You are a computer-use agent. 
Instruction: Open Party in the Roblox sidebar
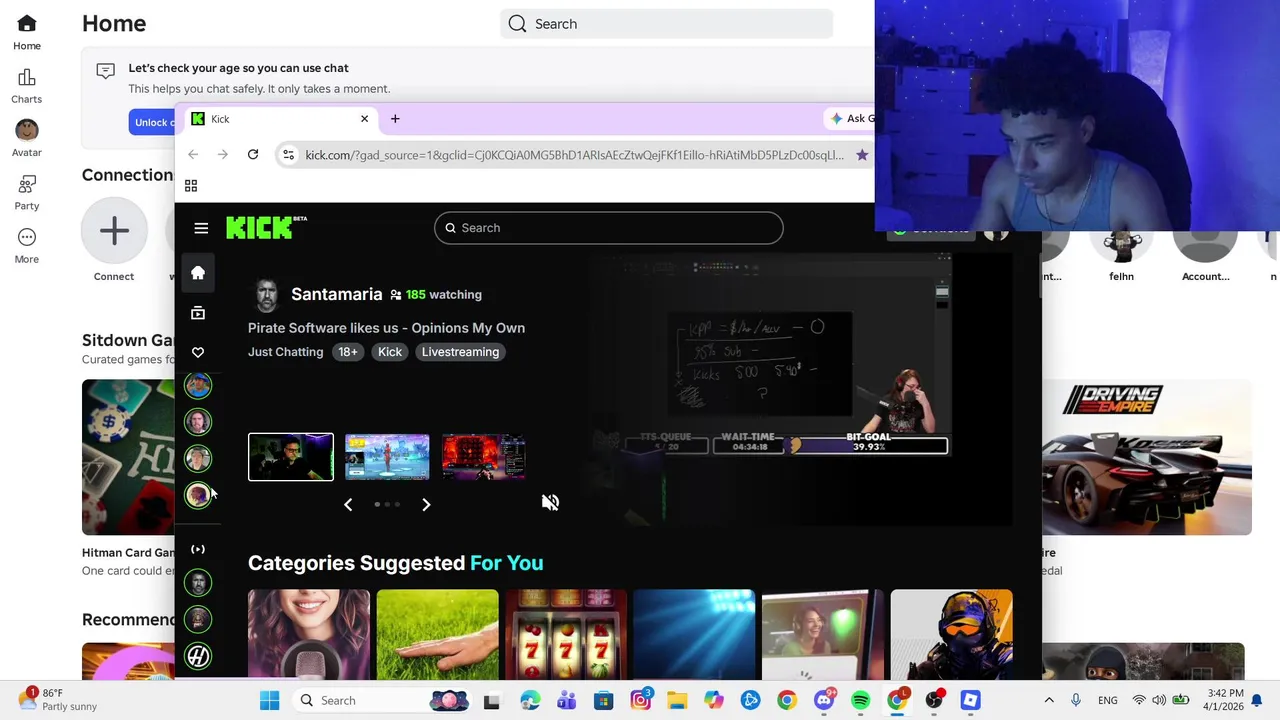(x=27, y=192)
